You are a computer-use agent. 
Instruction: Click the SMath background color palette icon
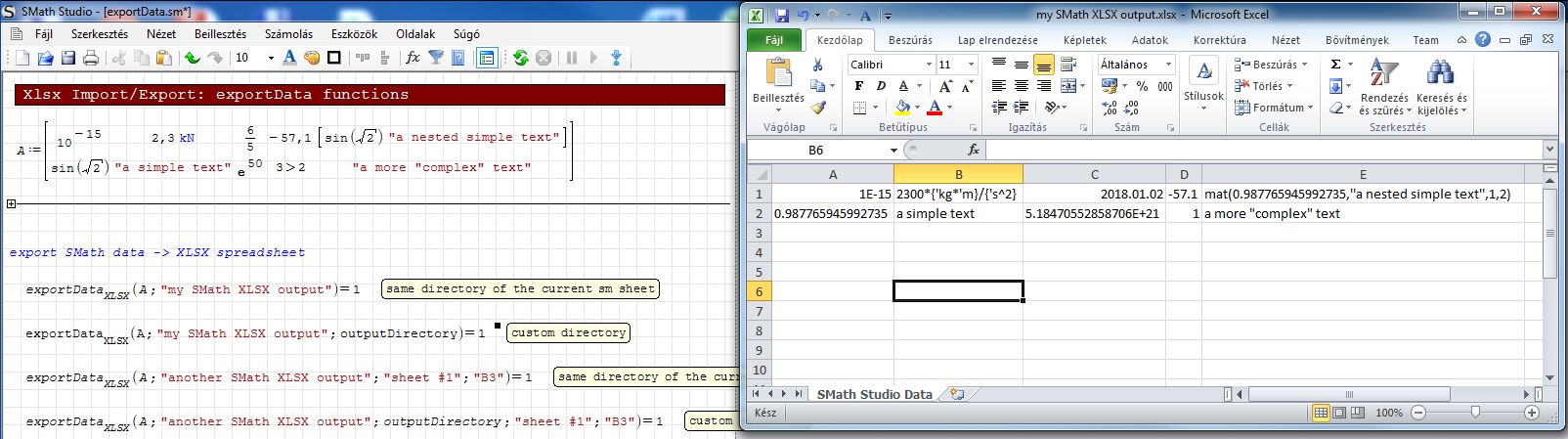(x=312, y=58)
